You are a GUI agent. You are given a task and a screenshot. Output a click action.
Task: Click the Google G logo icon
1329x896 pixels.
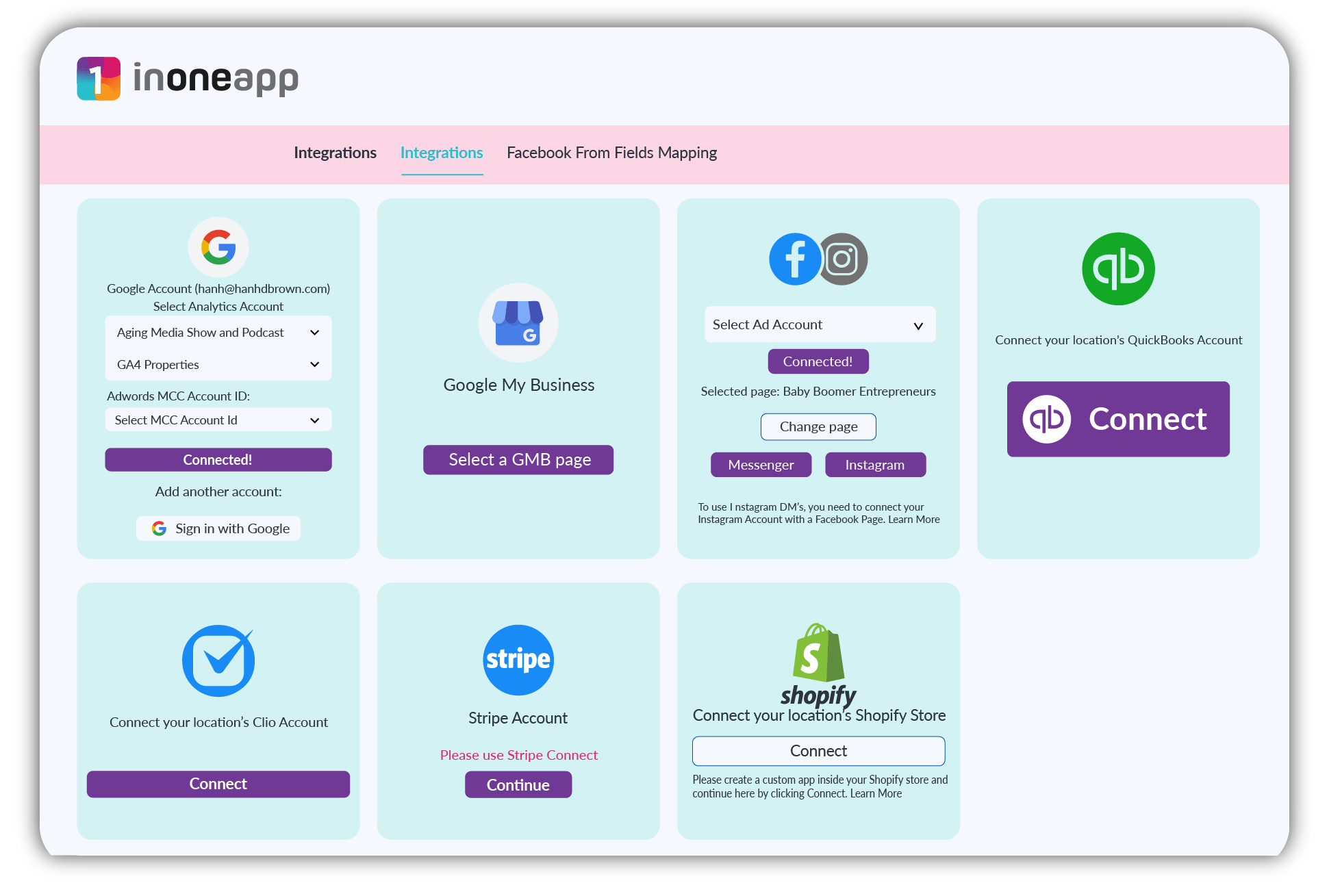click(218, 247)
